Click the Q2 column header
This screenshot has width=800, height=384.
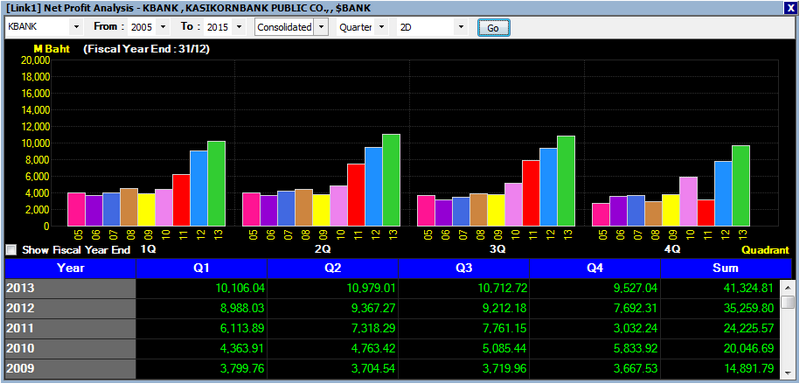point(333,268)
